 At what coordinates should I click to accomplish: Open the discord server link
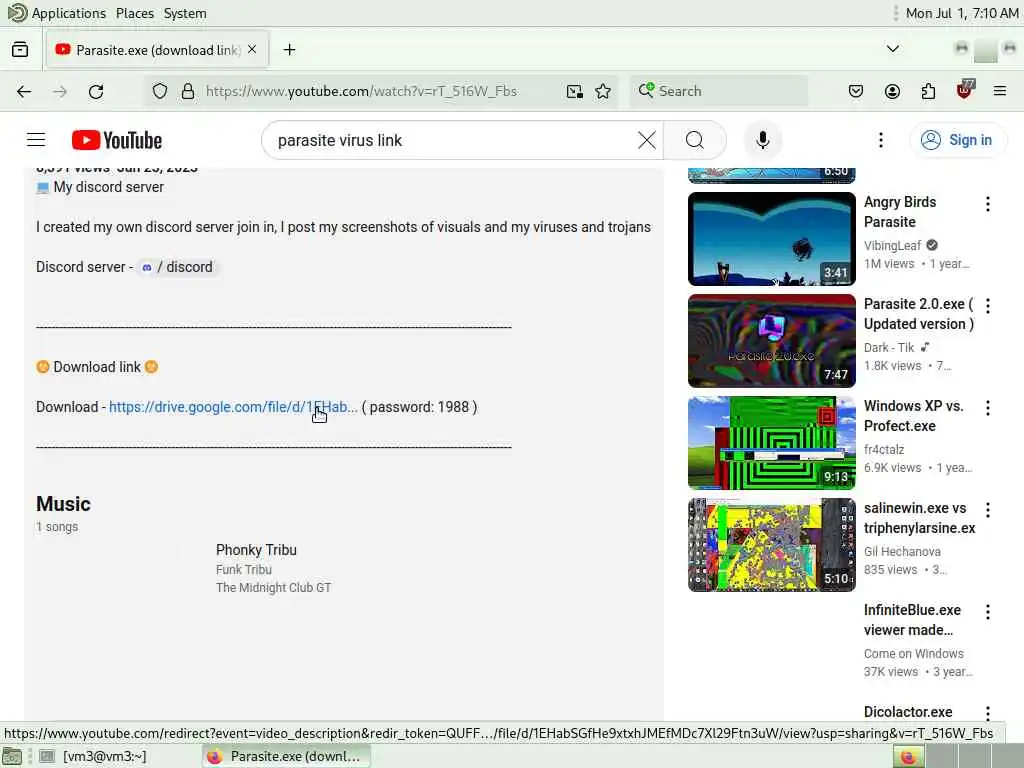coord(178,267)
